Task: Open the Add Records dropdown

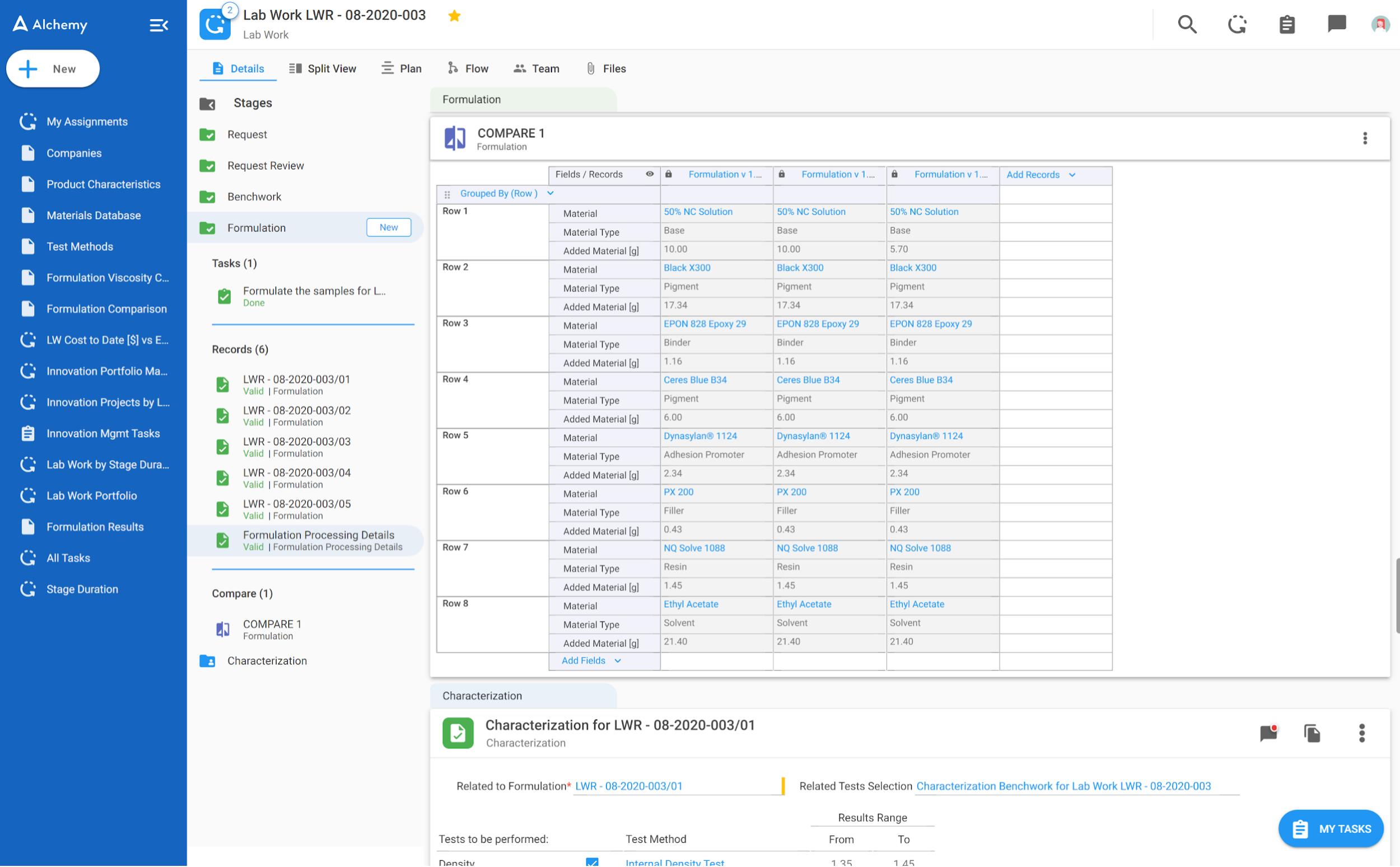Action: pos(1040,175)
